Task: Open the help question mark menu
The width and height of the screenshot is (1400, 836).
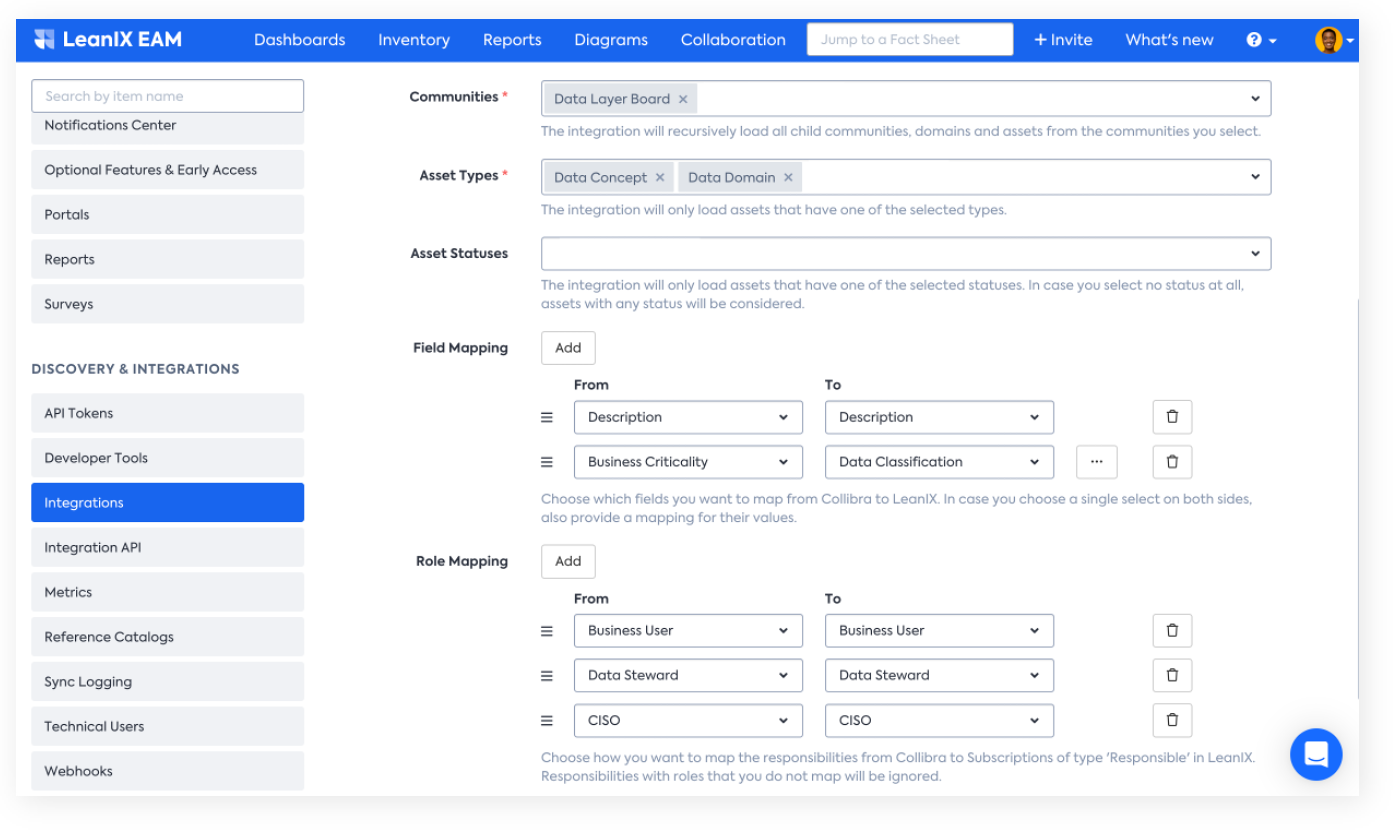Action: pyautogui.click(x=1261, y=40)
